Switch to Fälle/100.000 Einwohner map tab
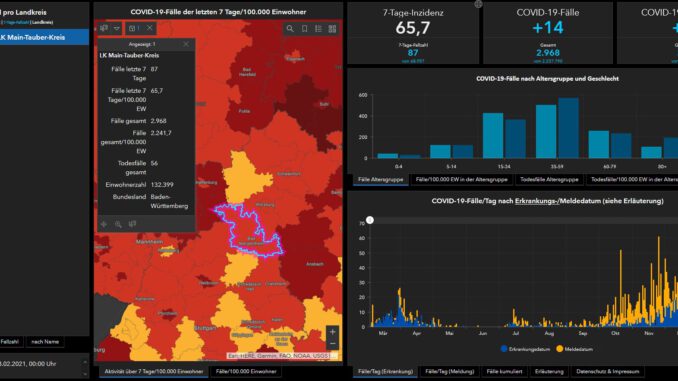 coord(246,371)
